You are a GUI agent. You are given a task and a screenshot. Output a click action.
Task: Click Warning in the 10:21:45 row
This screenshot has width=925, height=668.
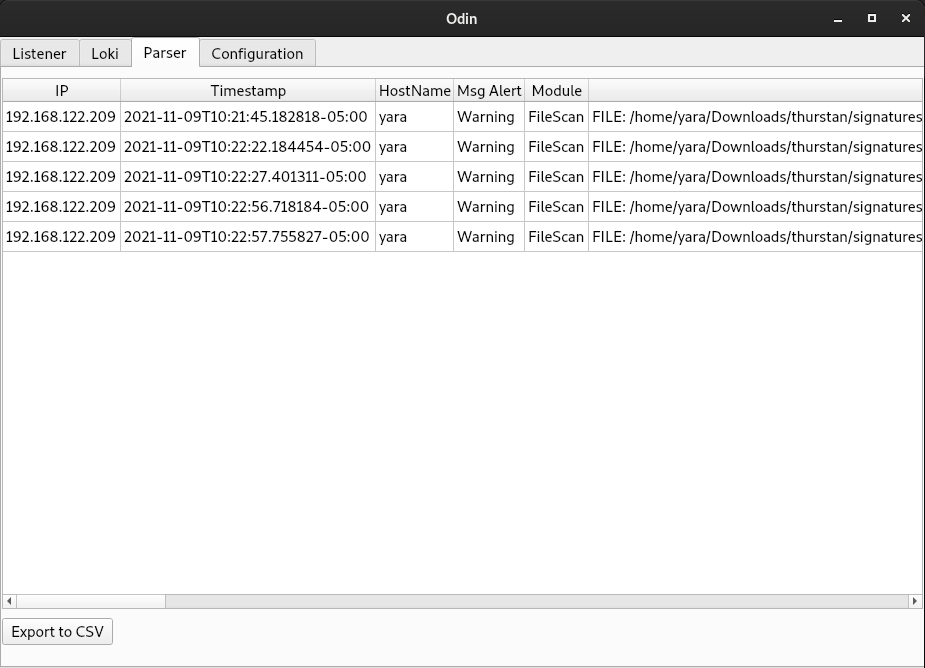coord(489,117)
